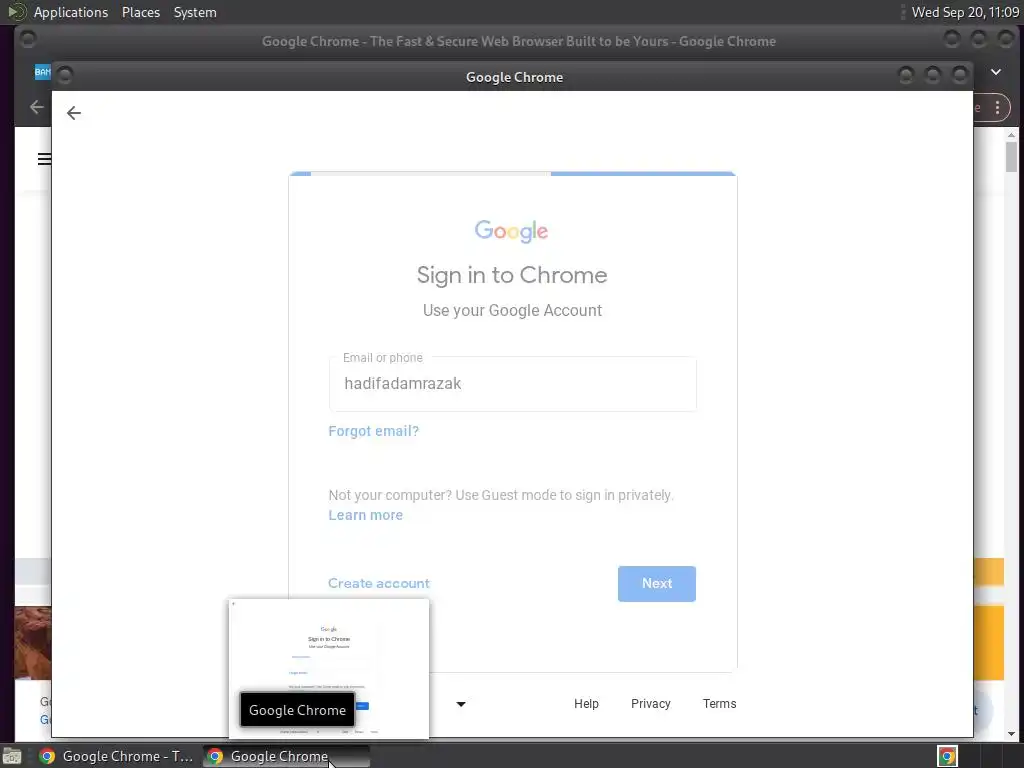Screen dimensions: 1024x768
Task: Expand the tab search chevron in the background Chrome window
Action: (996, 72)
